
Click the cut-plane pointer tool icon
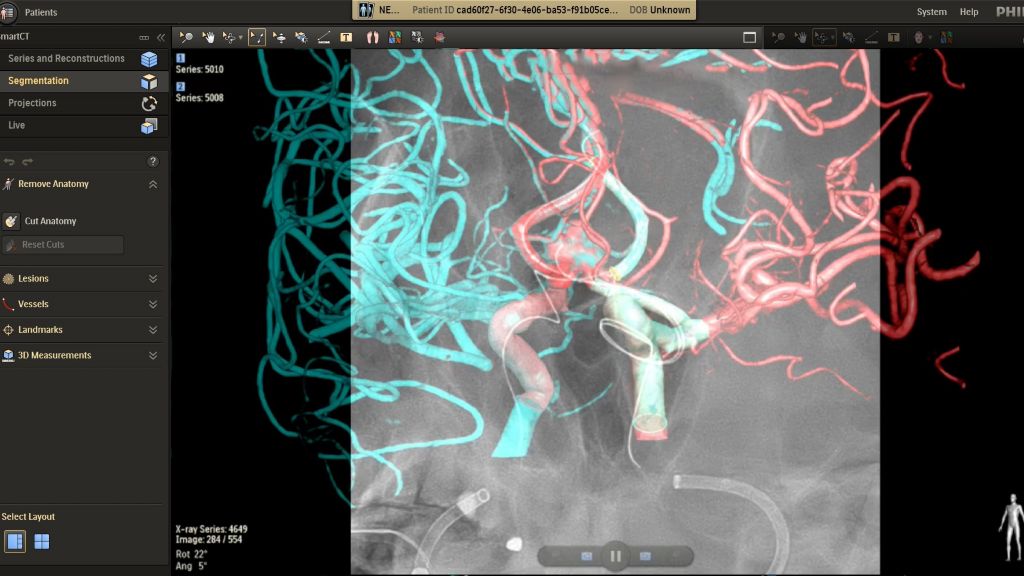click(301, 37)
